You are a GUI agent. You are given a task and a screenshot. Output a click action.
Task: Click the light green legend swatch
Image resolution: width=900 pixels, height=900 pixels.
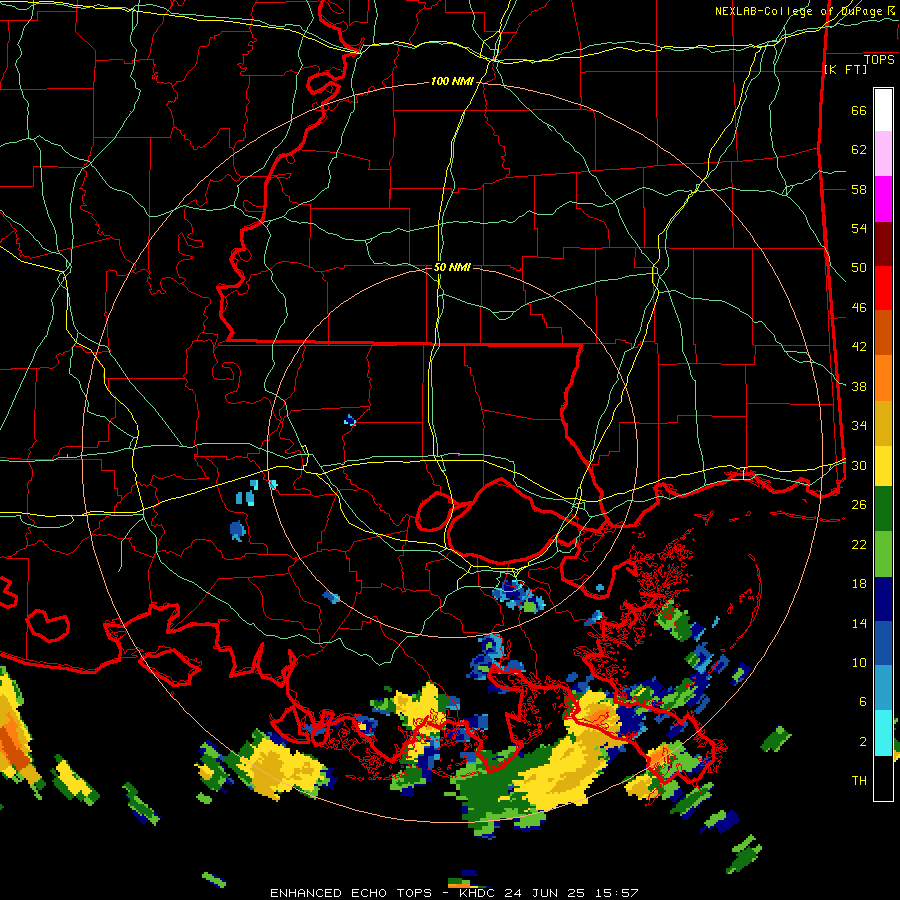click(x=883, y=554)
